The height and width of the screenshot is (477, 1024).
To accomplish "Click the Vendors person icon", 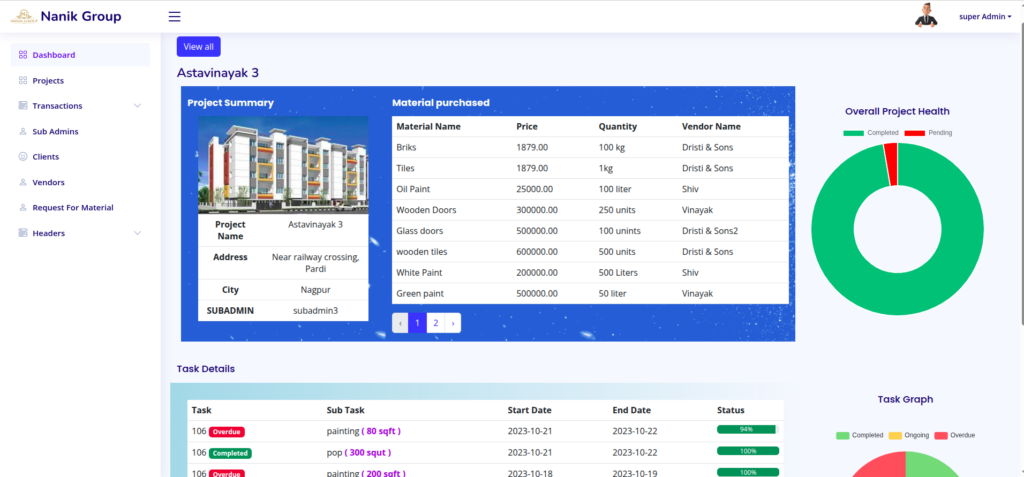I will (23, 182).
